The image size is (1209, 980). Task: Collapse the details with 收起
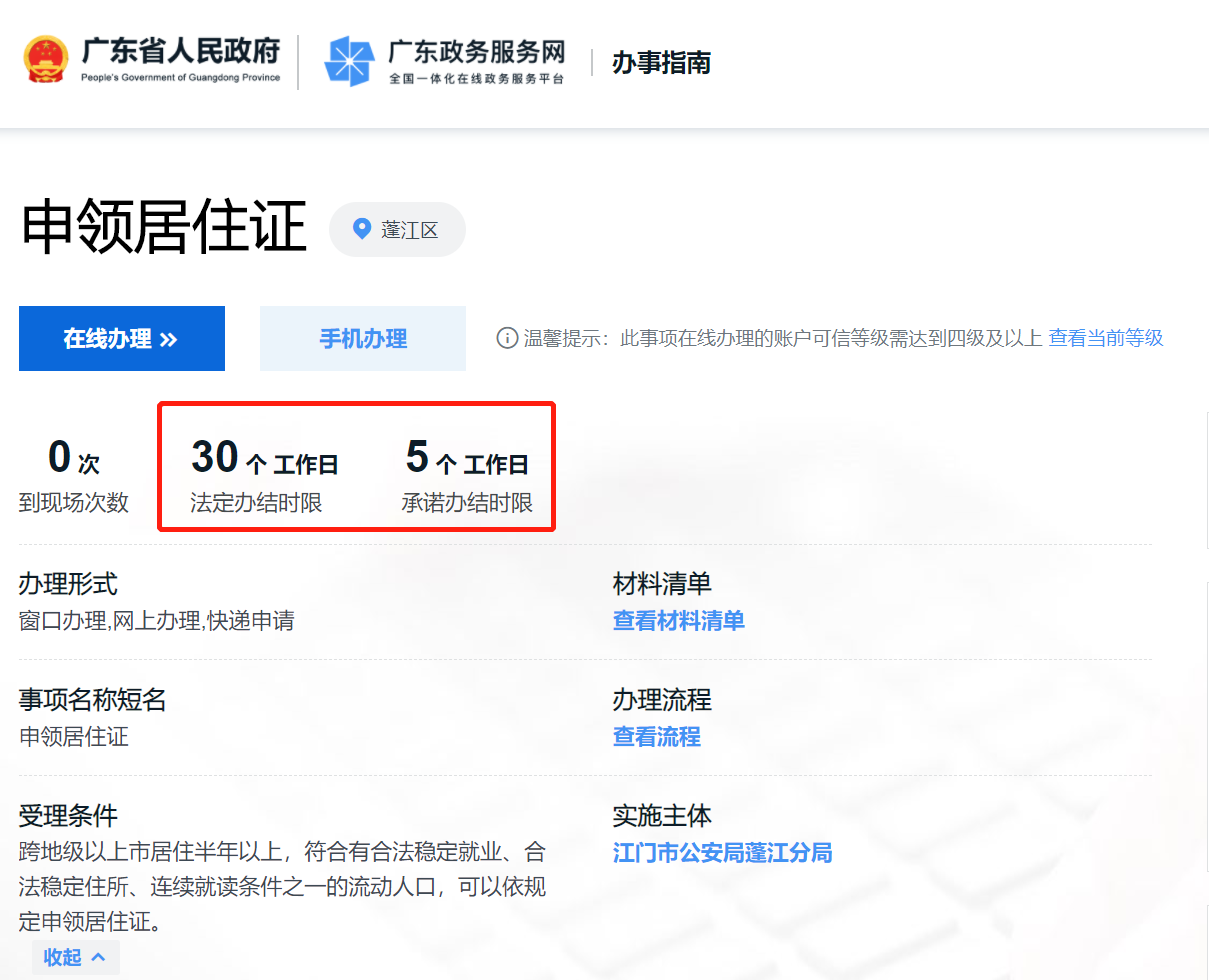tap(63, 957)
